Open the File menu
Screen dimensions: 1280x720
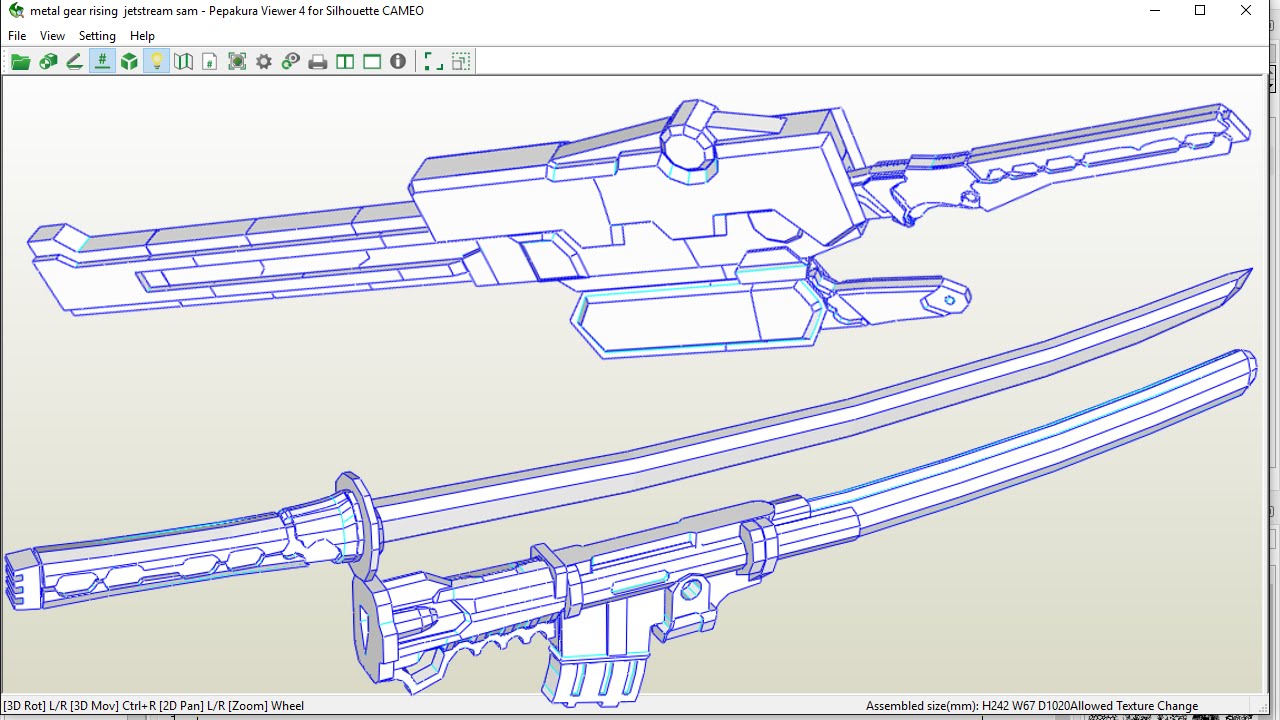17,36
